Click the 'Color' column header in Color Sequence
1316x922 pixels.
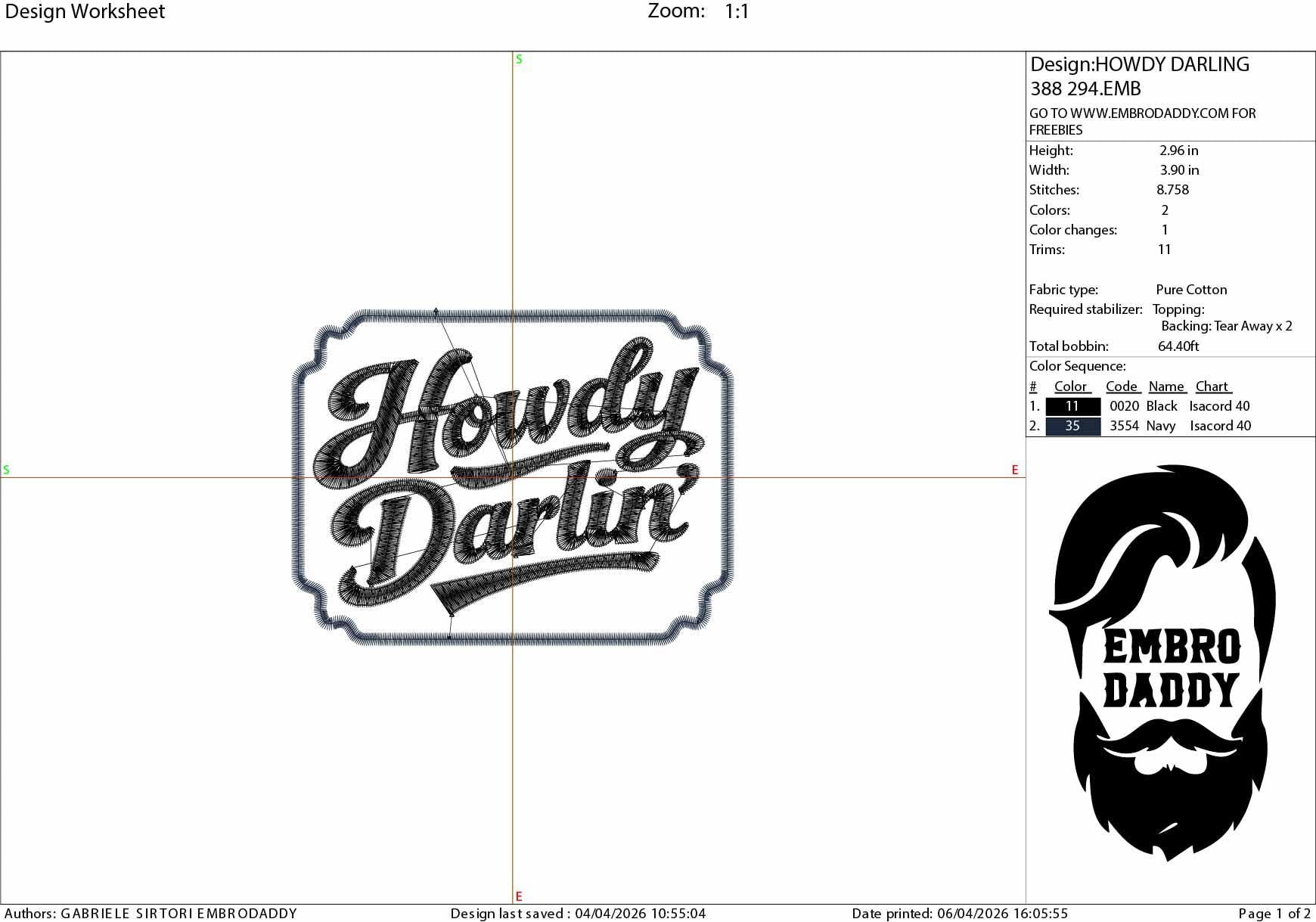(1072, 386)
